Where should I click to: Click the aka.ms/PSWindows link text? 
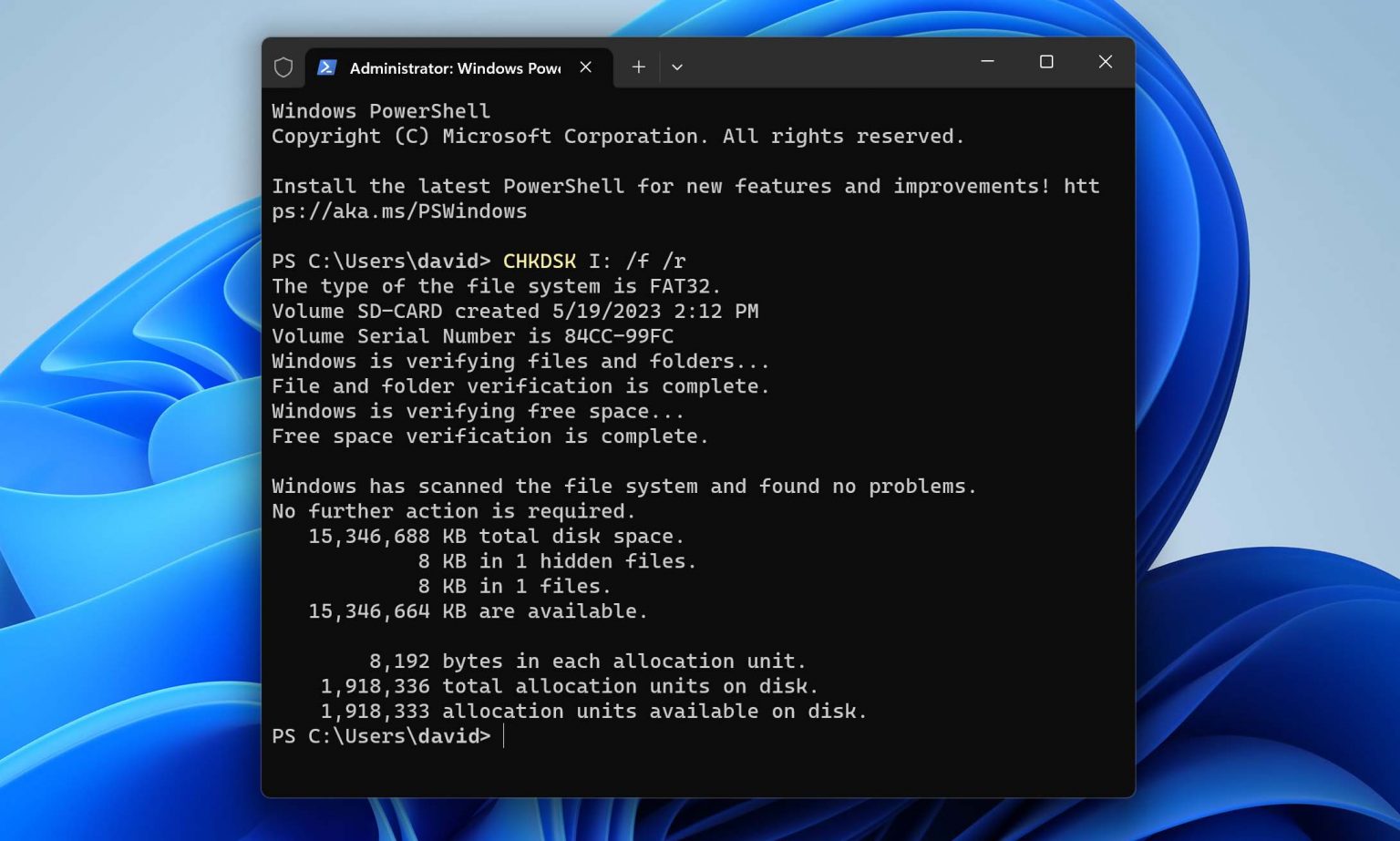click(399, 211)
